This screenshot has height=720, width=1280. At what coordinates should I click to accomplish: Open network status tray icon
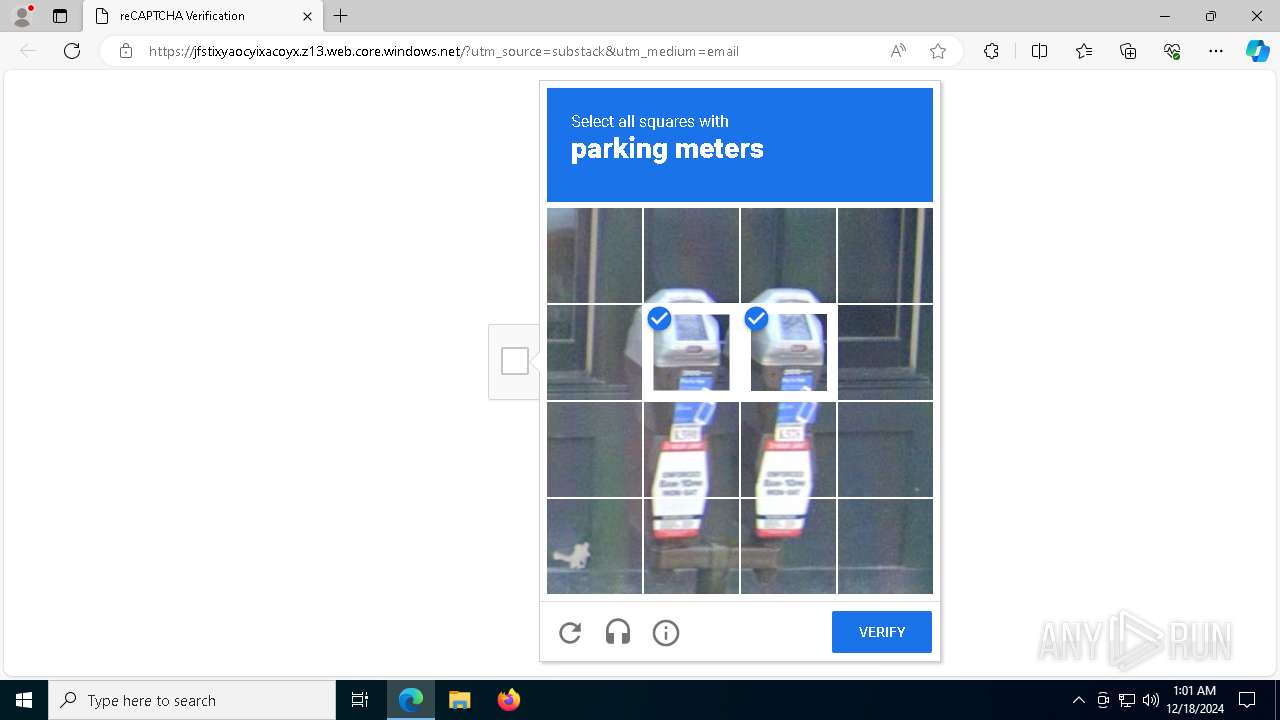(x=1127, y=700)
